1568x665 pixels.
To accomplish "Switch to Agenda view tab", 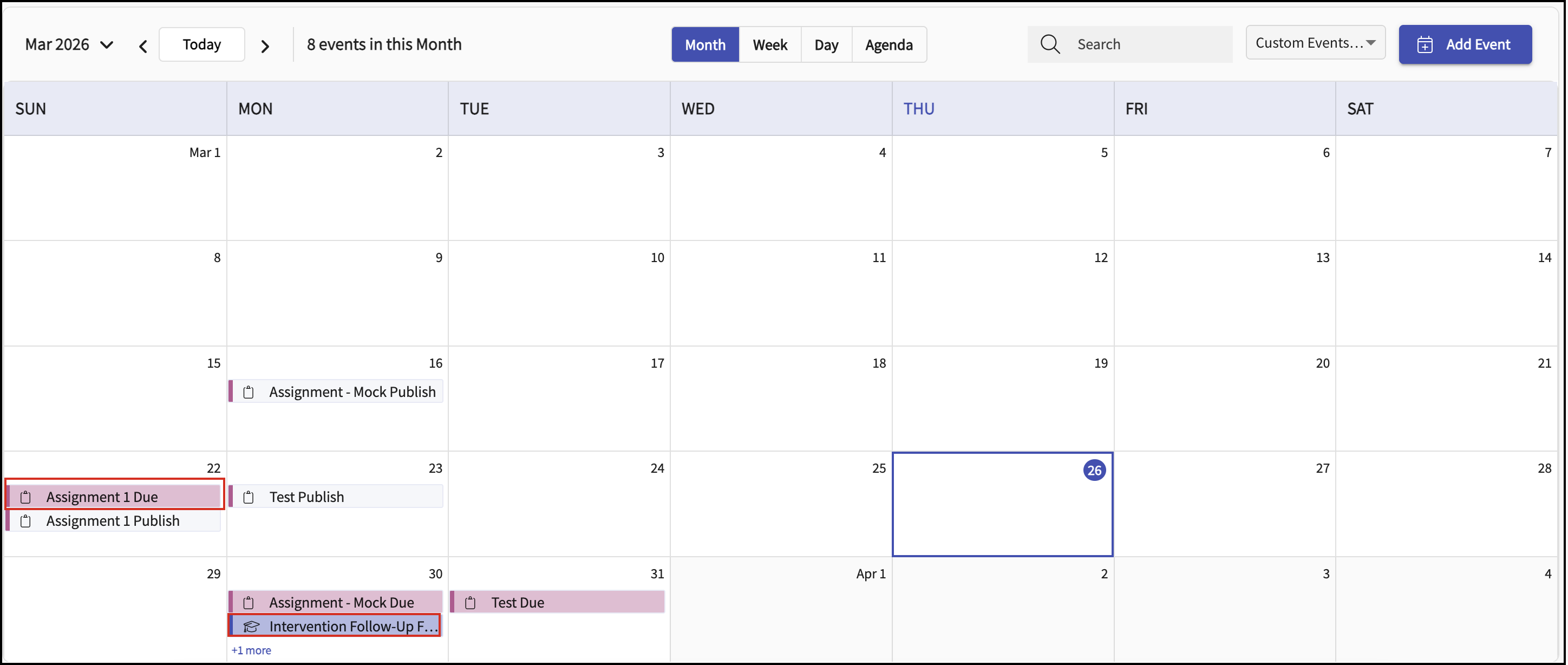I will click(888, 44).
